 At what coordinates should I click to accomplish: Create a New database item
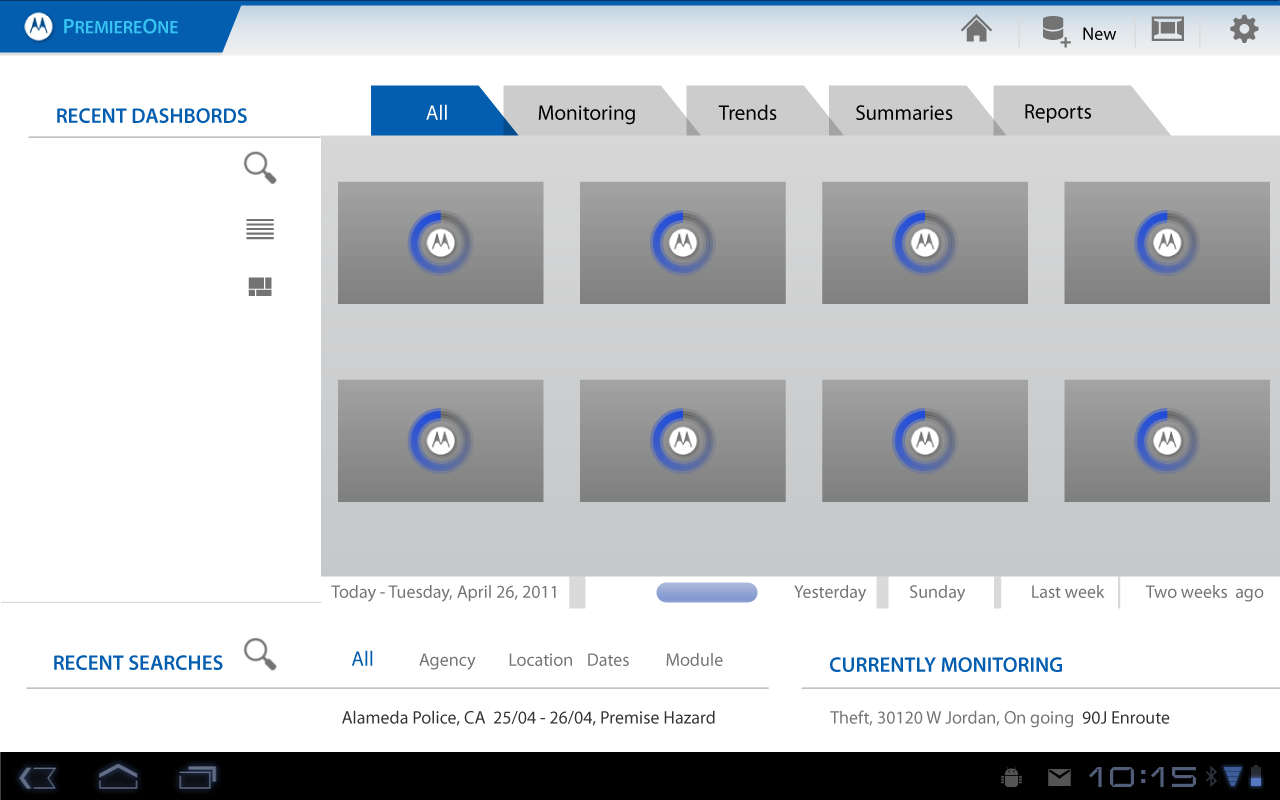[1078, 31]
